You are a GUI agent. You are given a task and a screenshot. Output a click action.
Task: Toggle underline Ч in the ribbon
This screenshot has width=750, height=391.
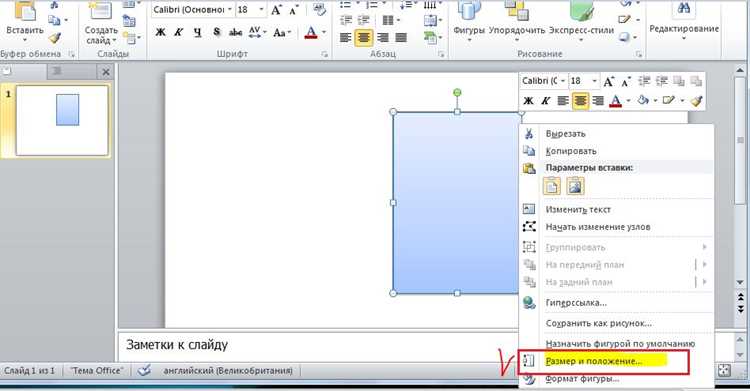198,33
